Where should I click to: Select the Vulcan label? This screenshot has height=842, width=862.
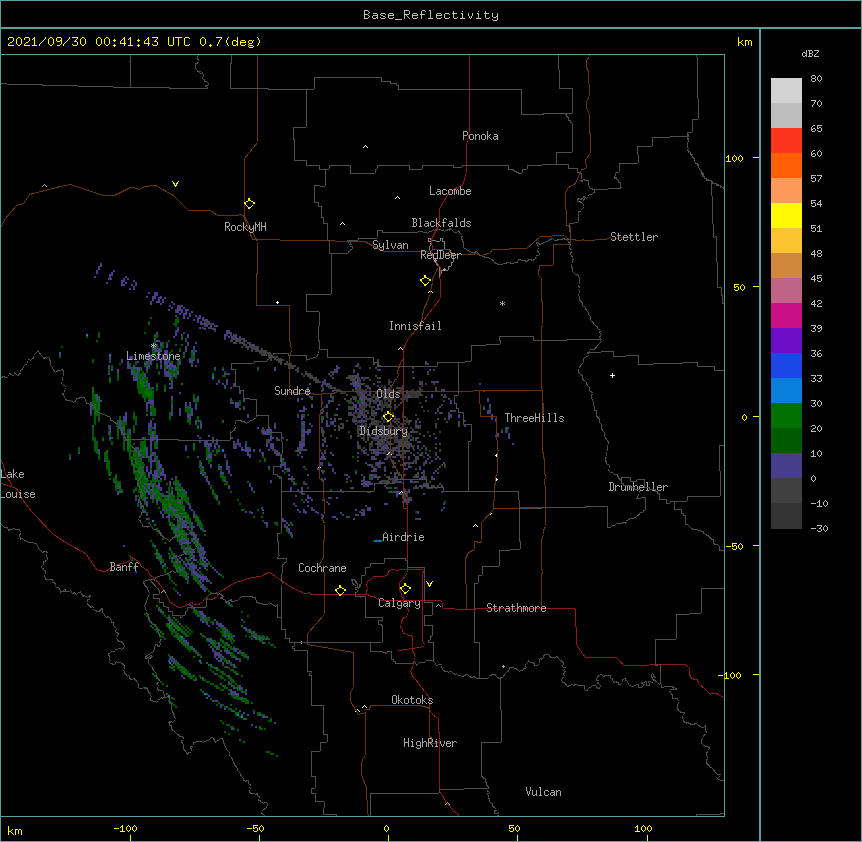coord(543,792)
